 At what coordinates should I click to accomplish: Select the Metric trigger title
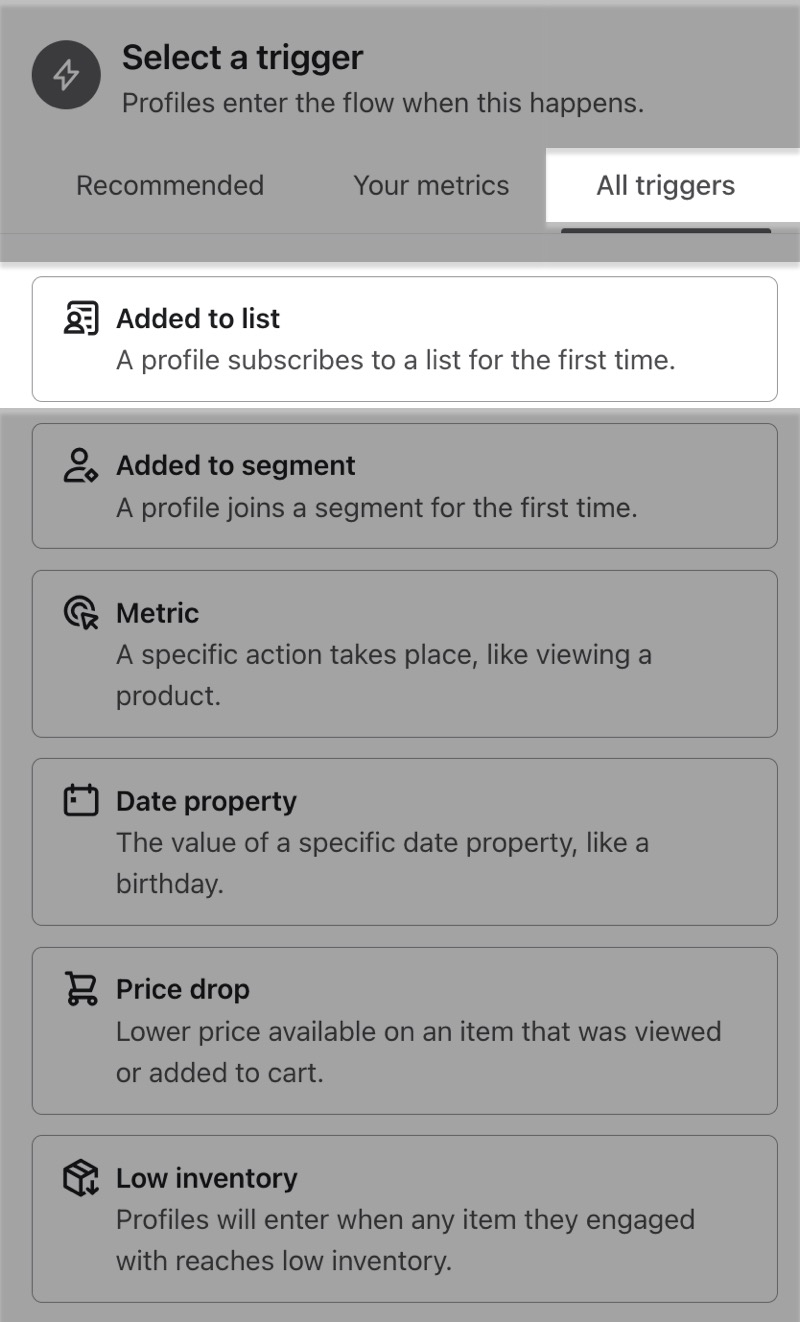[158, 613]
